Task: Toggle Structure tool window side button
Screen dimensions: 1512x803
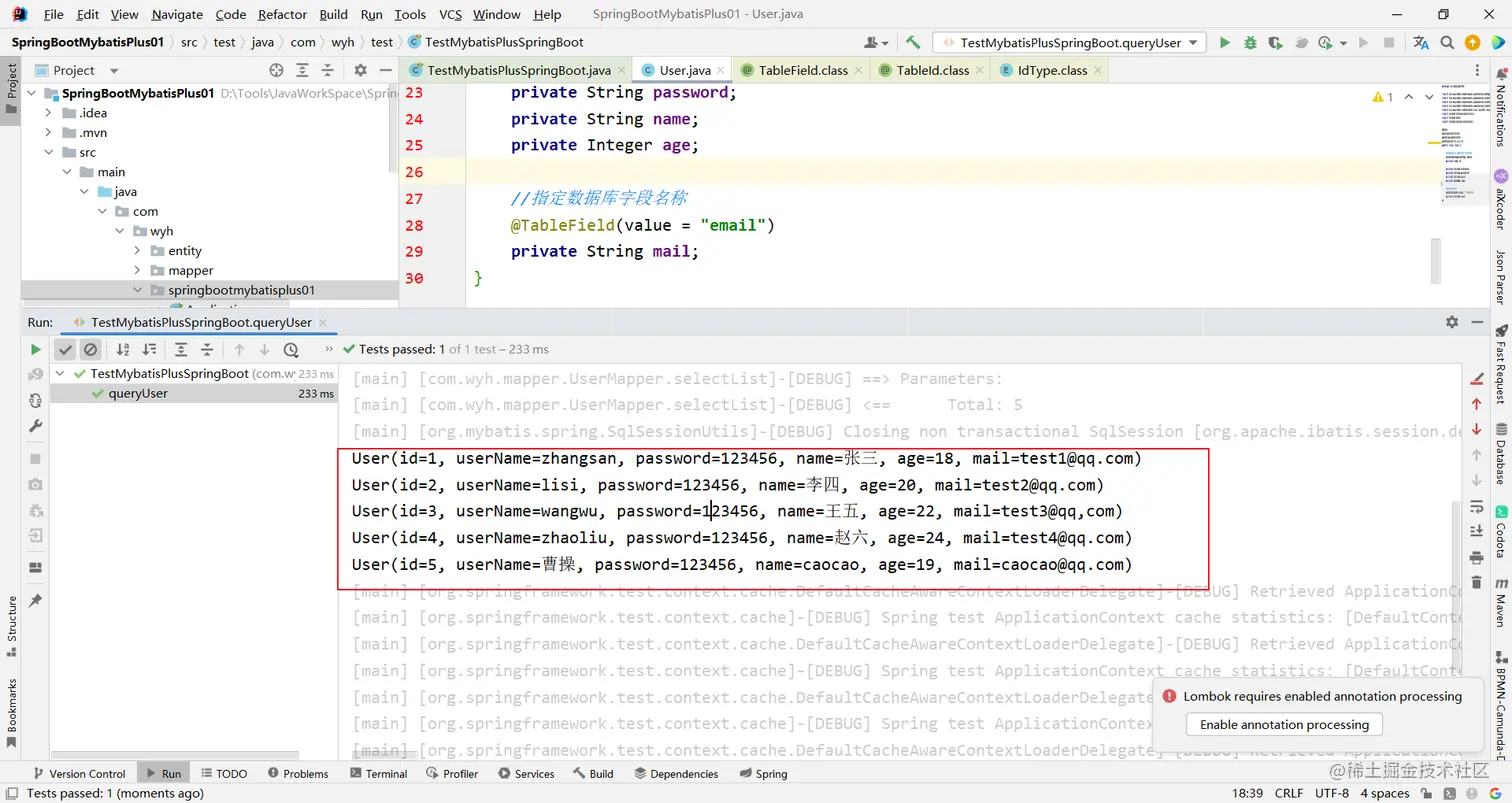Action: (x=11, y=625)
